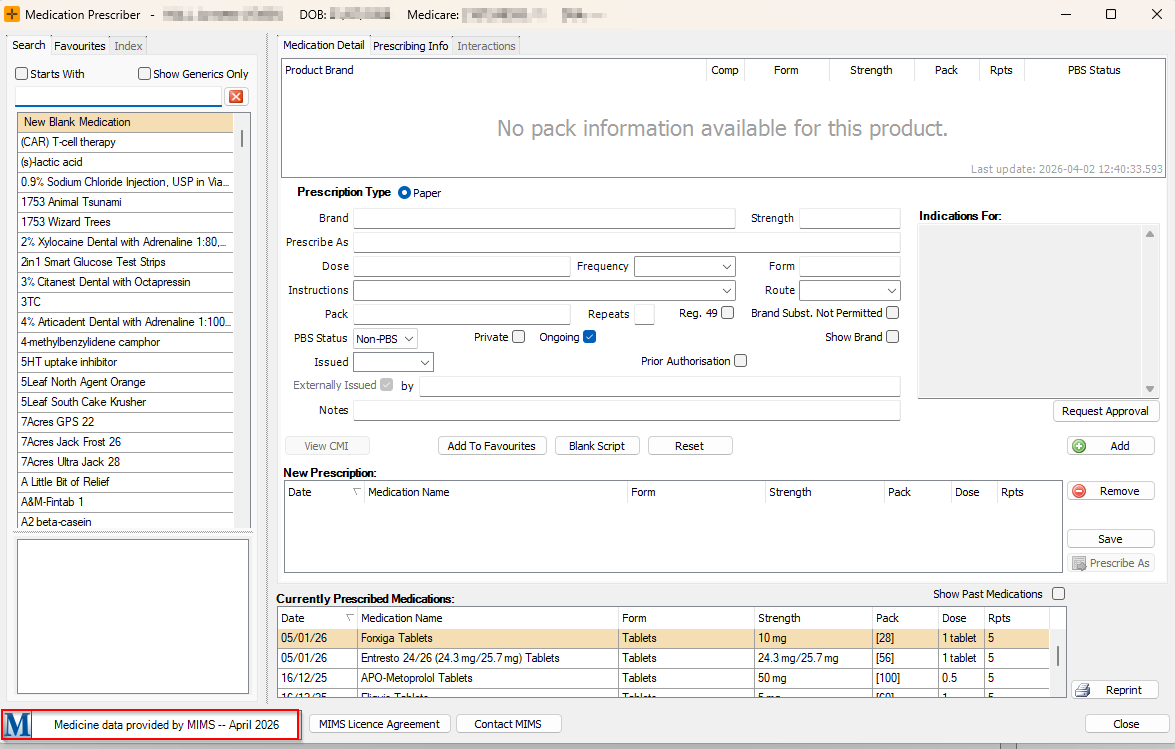Screen dimensions: 1175x749
Task: Untick the Ongoing checkbox
Action: (x=590, y=337)
